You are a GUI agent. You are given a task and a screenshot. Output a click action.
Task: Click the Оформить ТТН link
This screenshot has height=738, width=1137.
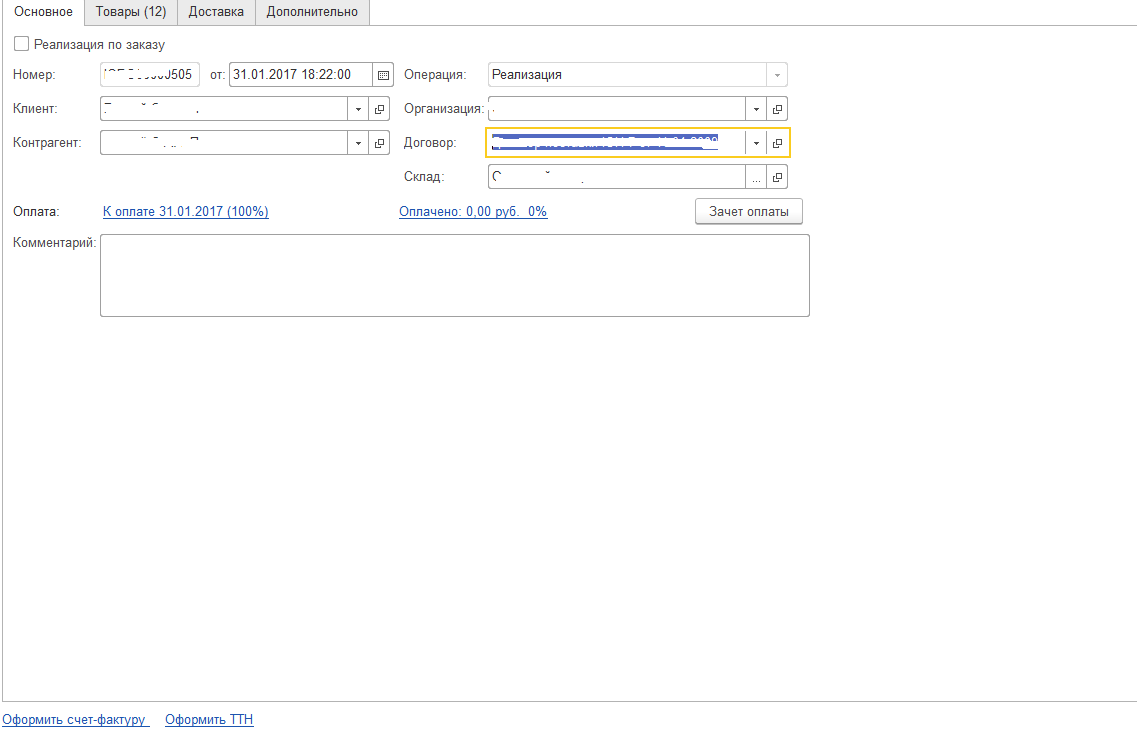(x=209, y=720)
